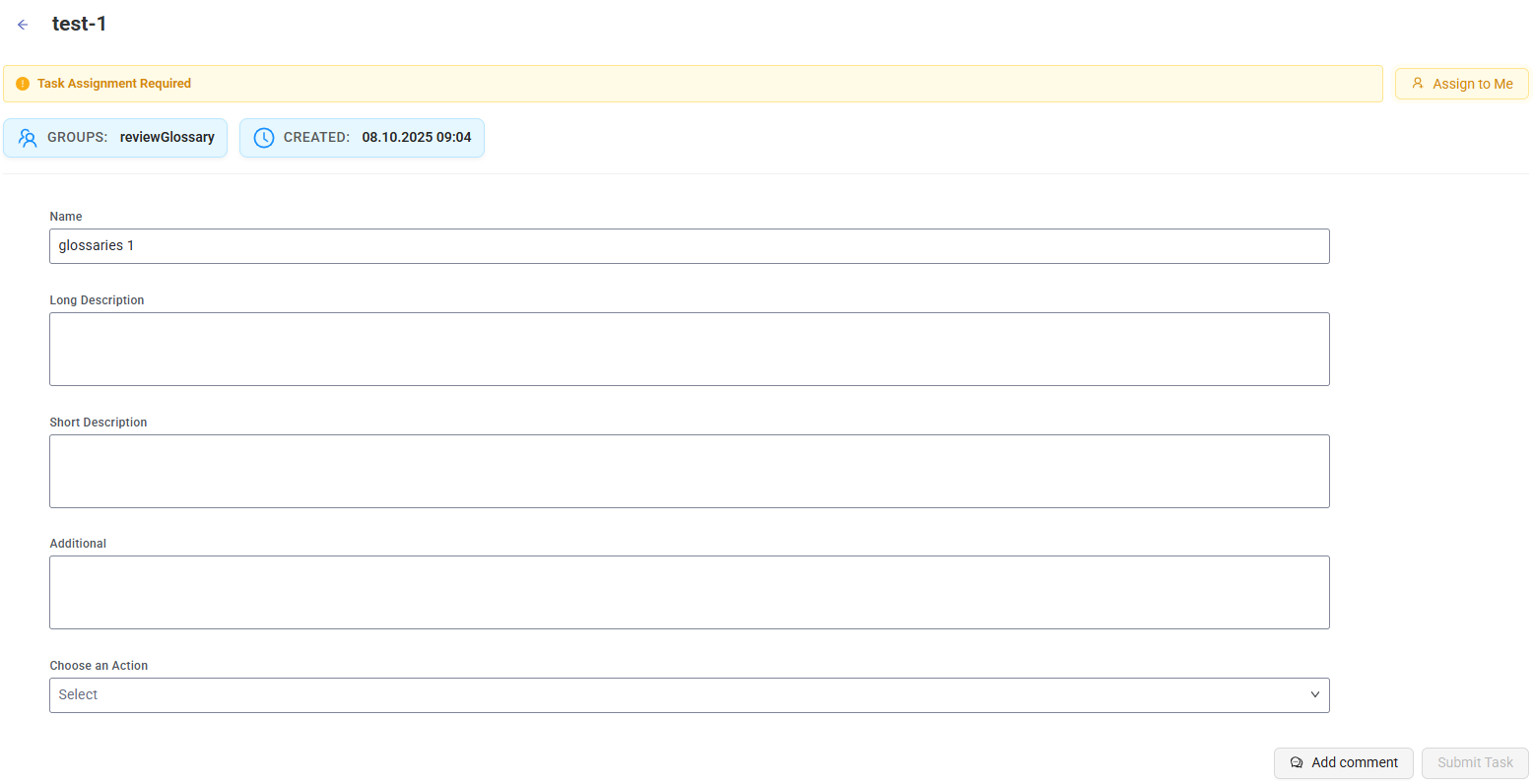
Task: Click the created date 08.10.2025 09:04
Action: point(417,138)
